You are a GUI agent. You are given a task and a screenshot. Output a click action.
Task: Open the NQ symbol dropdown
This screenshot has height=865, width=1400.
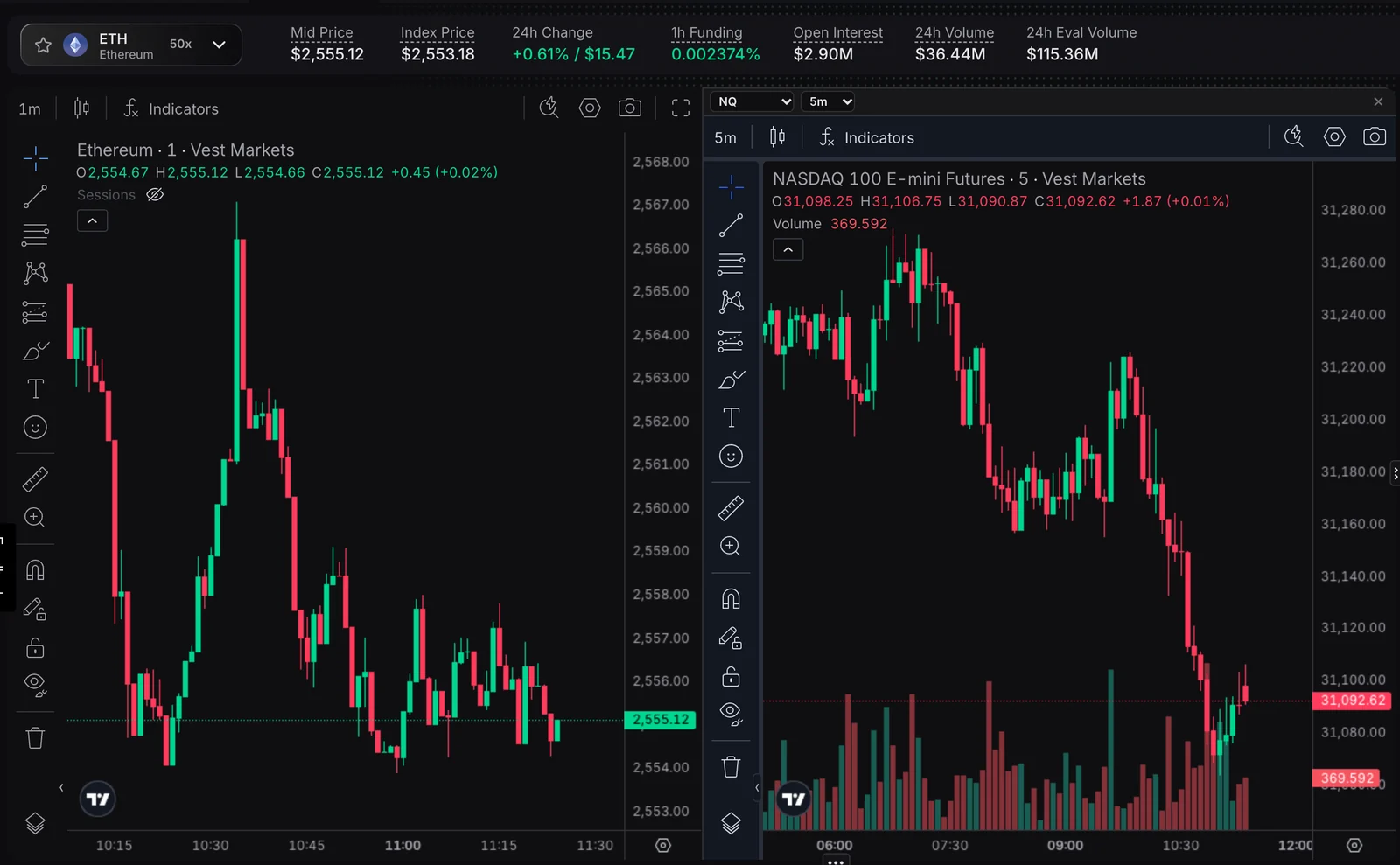[752, 101]
